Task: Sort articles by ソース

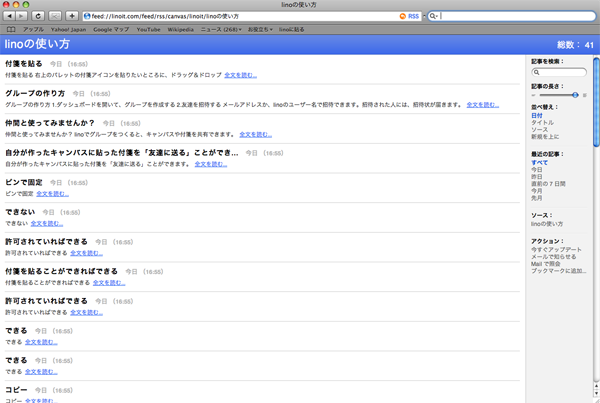Action: 540,130
